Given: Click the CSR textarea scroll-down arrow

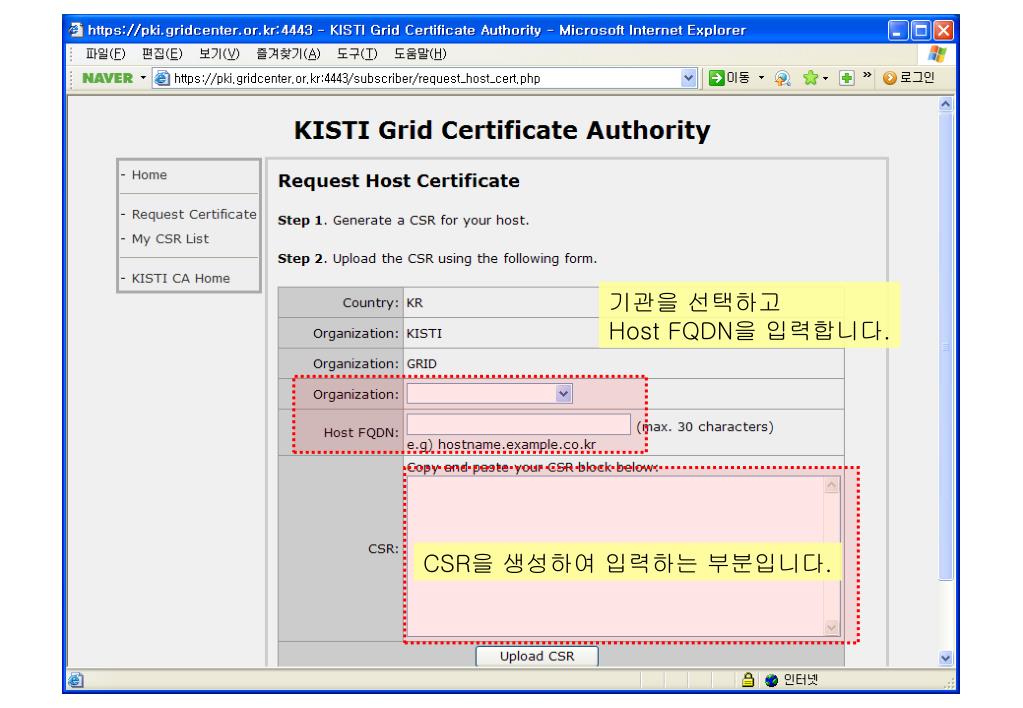Looking at the screenshot, I should 831,628.
